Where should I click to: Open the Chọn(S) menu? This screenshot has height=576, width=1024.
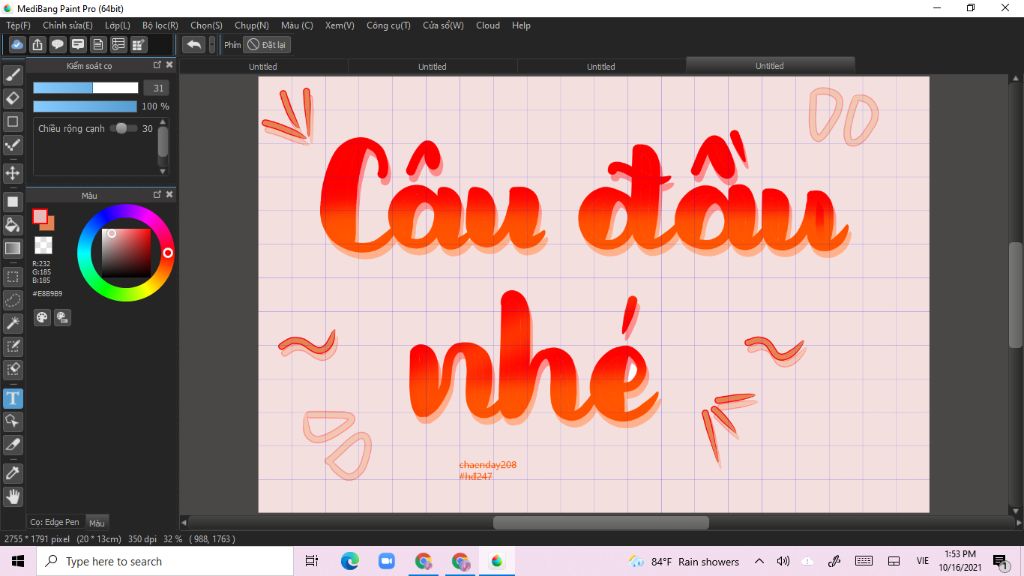(x=206, y=25)
